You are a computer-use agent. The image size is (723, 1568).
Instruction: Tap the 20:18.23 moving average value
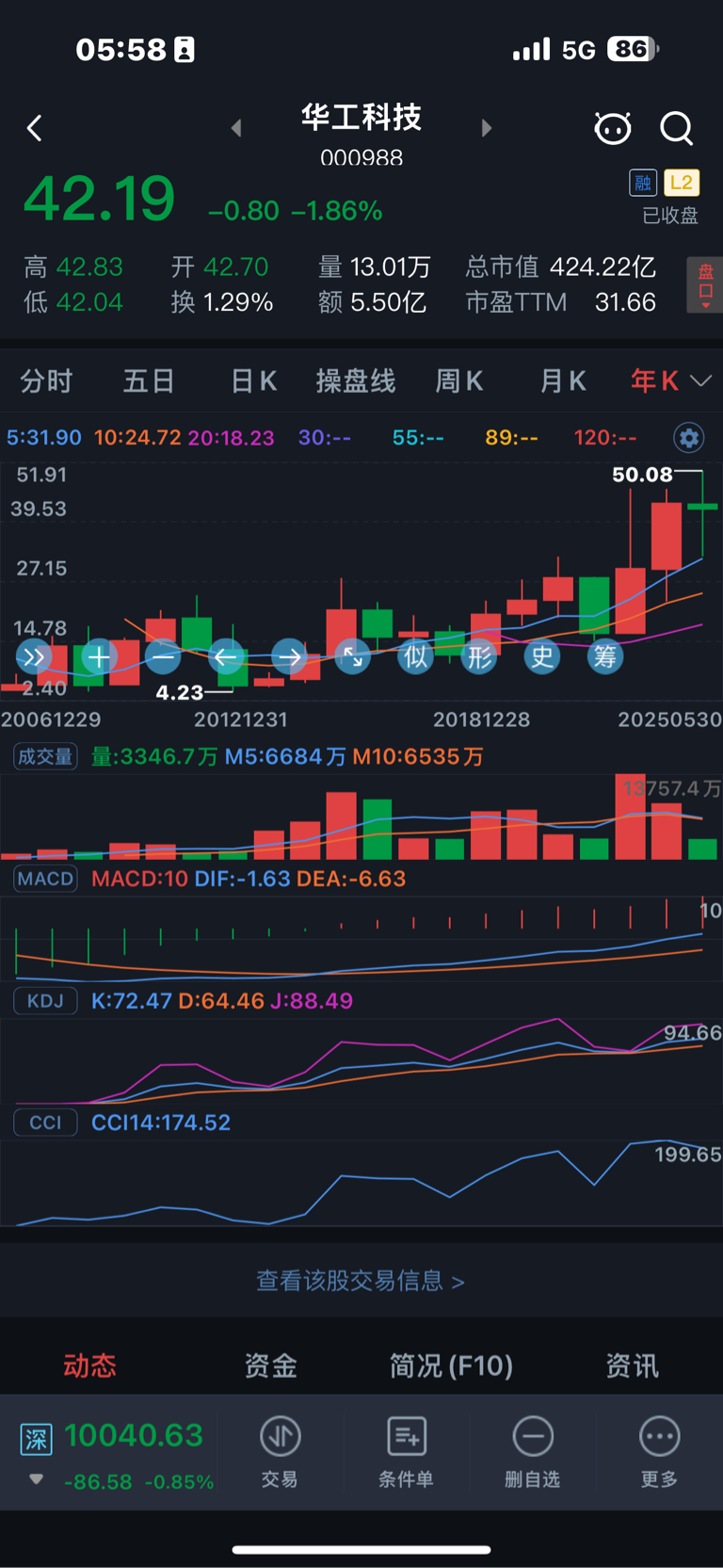tap(232, 438)
